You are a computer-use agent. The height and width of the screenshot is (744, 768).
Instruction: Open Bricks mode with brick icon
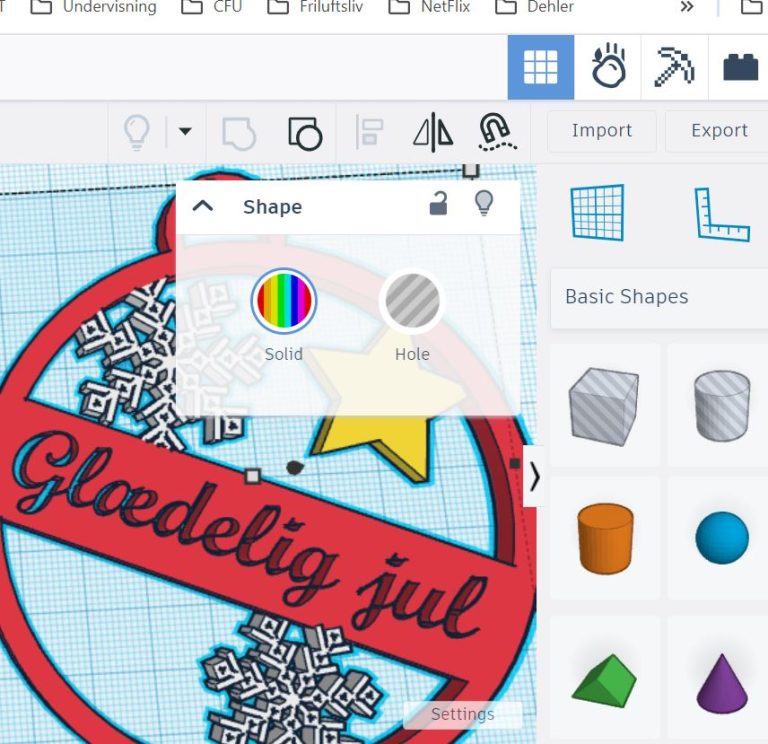tap(740, 67)
